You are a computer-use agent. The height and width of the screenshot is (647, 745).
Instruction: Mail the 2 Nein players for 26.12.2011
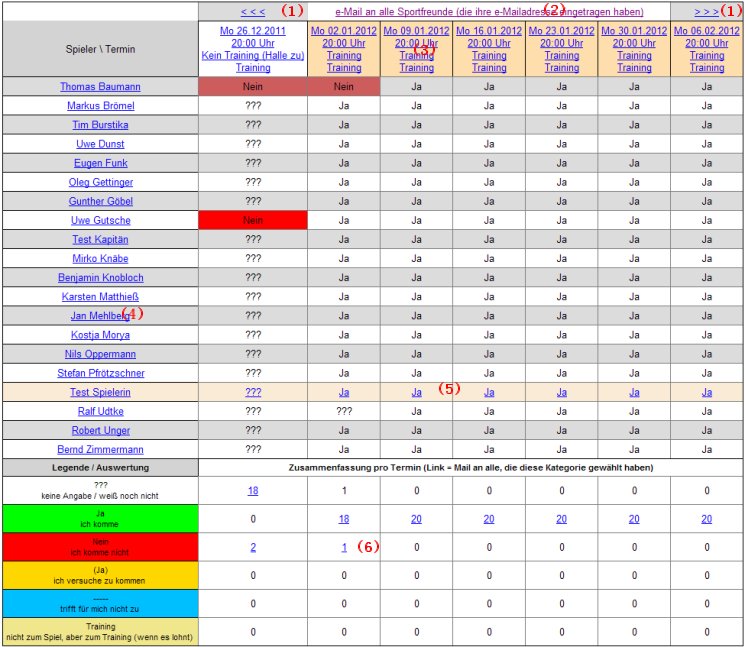253,547
